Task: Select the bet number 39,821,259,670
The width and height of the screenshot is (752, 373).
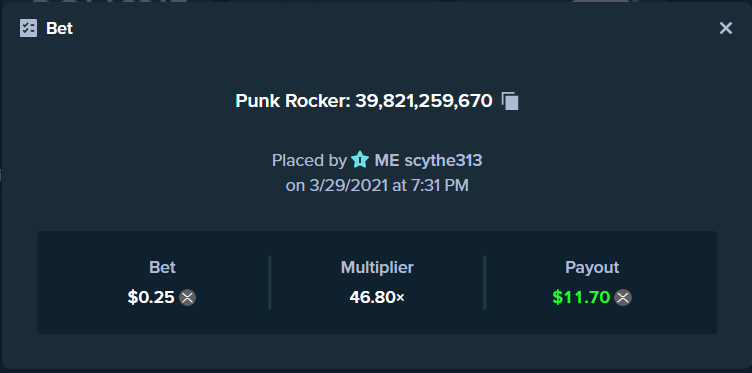Action: click(423, 101)
